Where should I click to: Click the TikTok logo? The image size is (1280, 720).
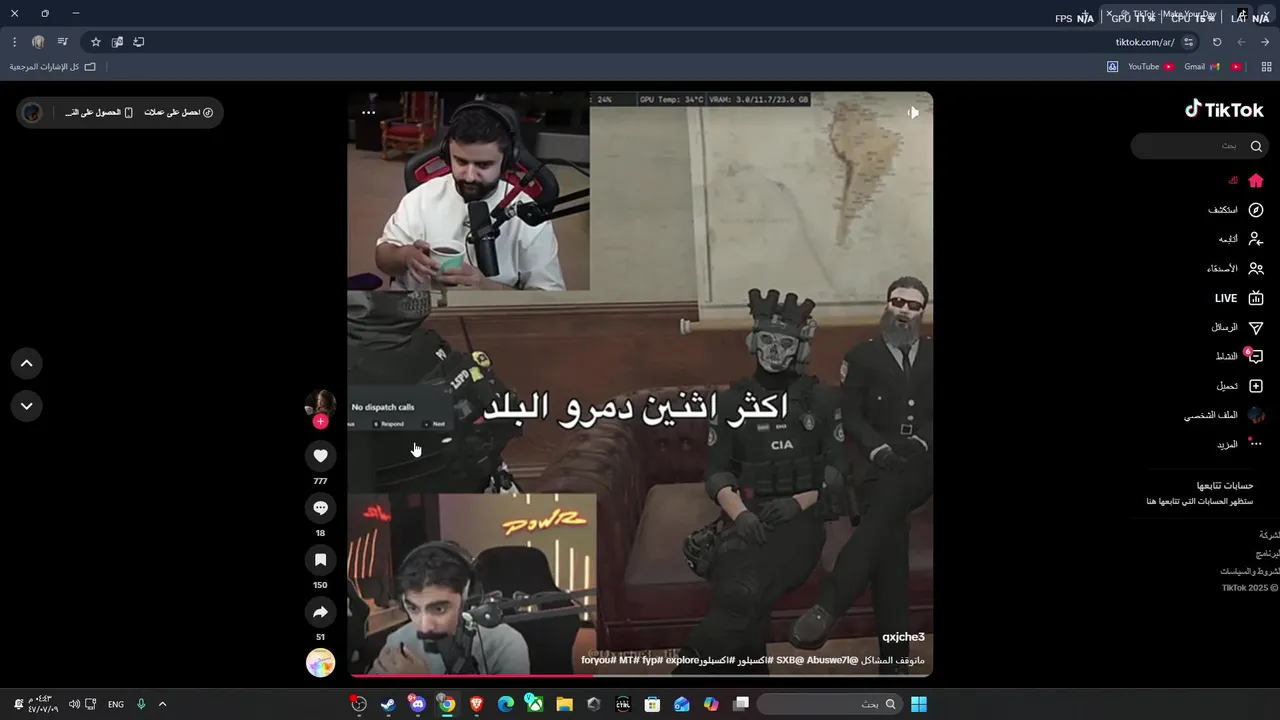(x=1224, y=109)
